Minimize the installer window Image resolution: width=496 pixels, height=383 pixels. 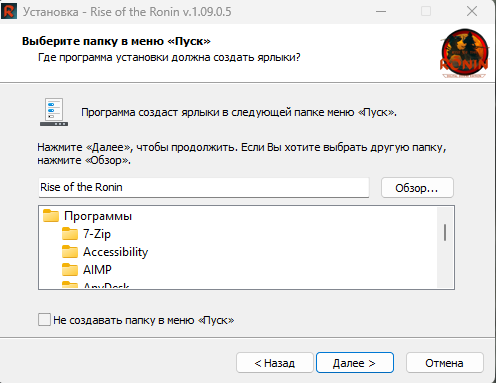tap(381, 11)
